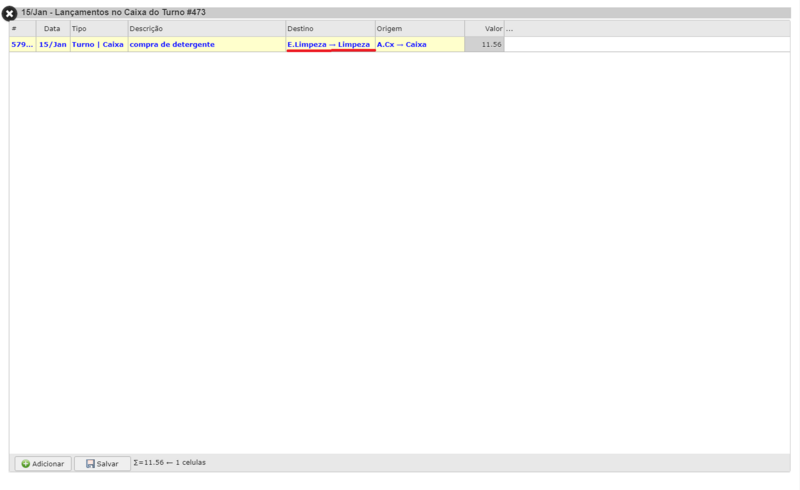
Task: Click the Data column header
Action: pos(53,29)
